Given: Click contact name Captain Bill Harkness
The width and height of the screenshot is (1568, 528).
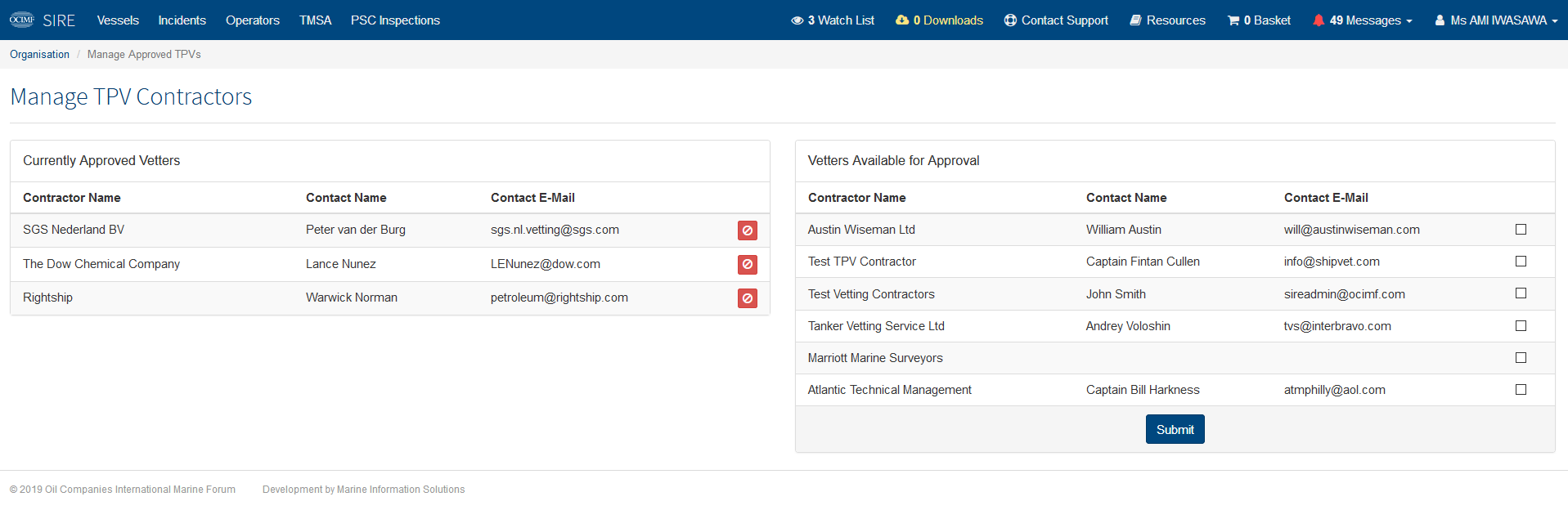Looking at the screenshot, I should click(x=1143, y=390).
